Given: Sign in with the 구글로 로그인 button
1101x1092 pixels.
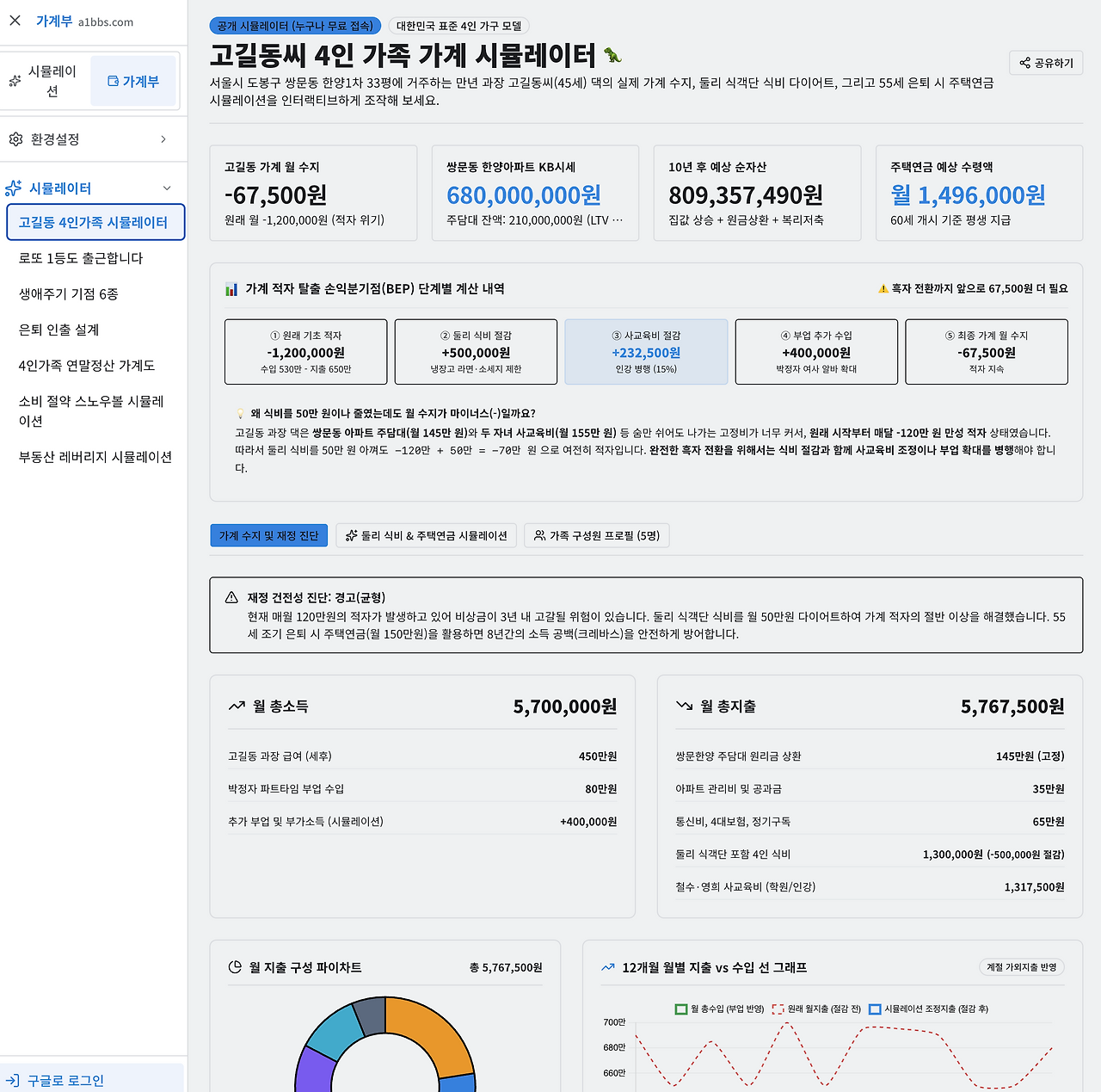Looking at the screenshot, I should pyautogui.click(x=92, y=1081).
